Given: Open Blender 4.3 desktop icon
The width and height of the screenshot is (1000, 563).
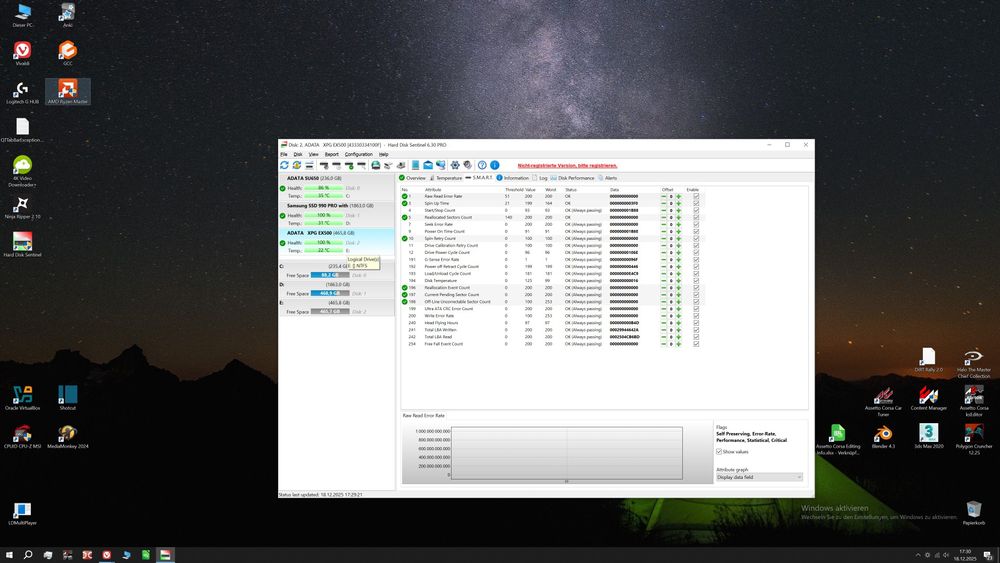Looking at the screenshot, I should point(883,436).
